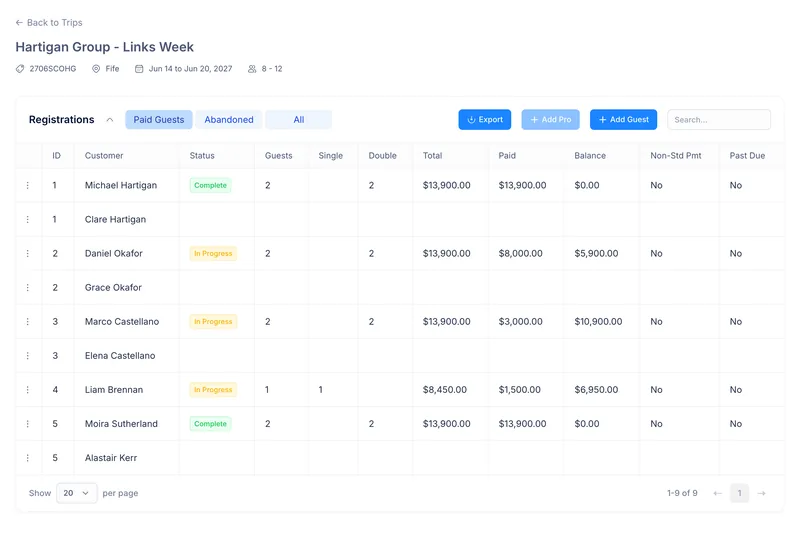
Task: Open three-dot menu for Marco Castellano
Action: pos(28,321)
